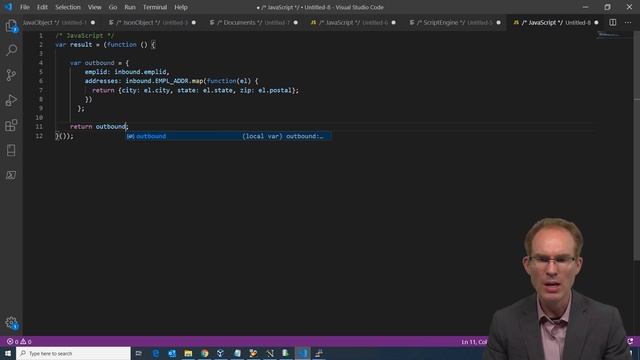Close the Documents tab via its dot
The image size is (640, 360).
tap(296, 22)
